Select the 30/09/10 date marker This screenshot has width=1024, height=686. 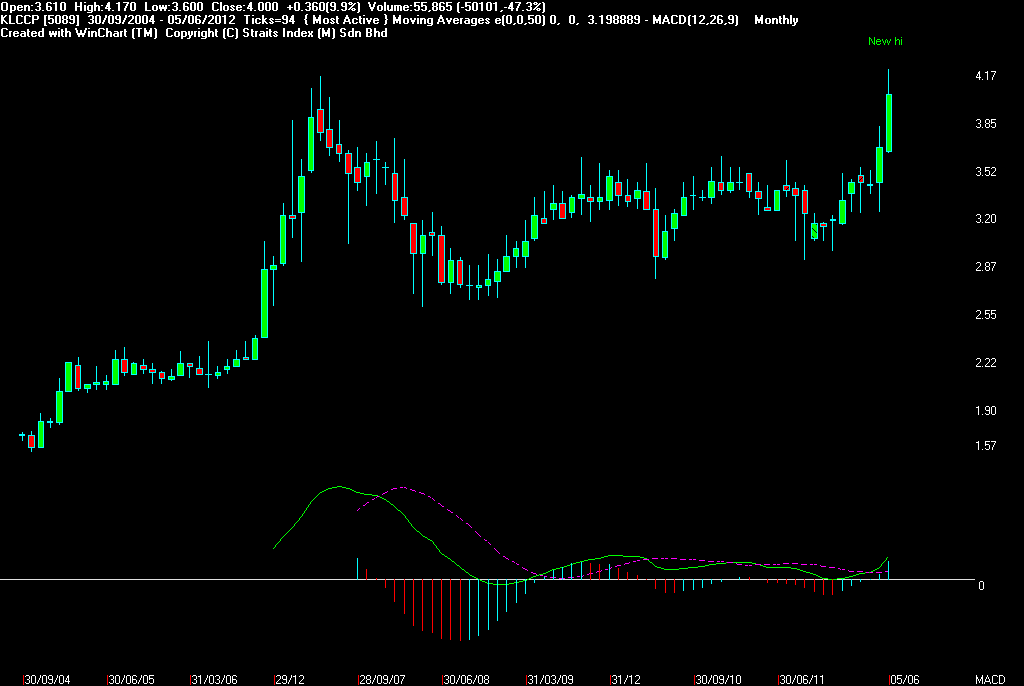pos(718,680)
